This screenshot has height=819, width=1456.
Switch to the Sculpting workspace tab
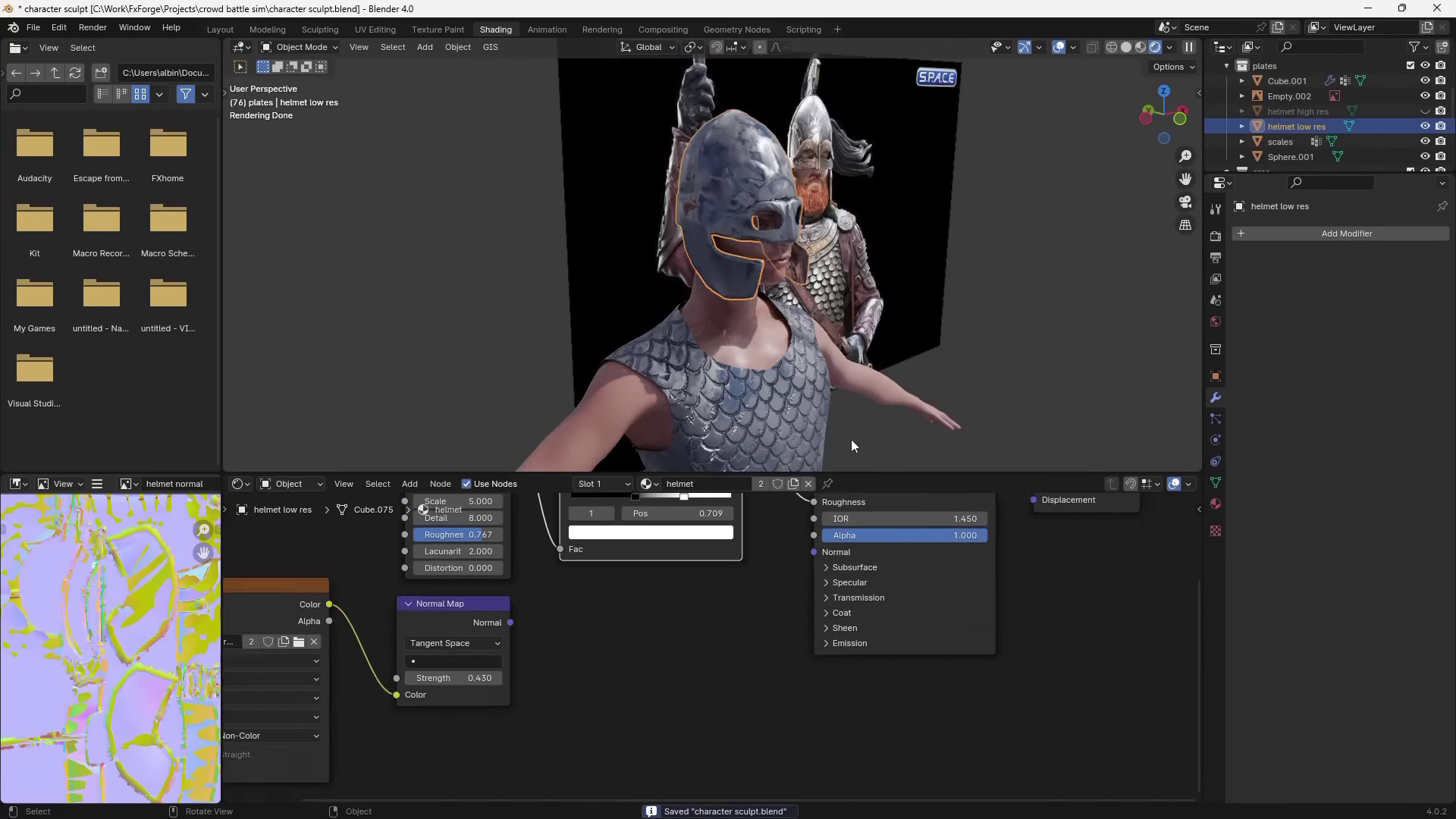tap(320, 30)
